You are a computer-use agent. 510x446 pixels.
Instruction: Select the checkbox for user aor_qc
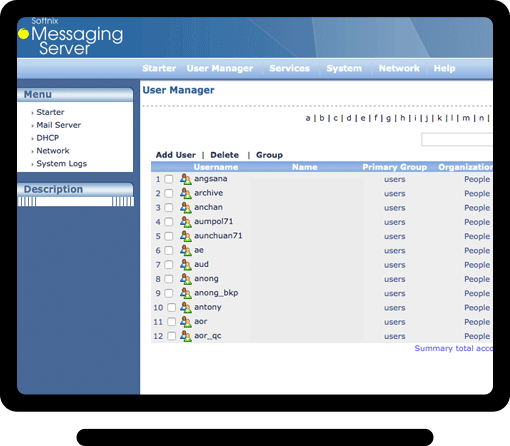pyautogui.click(x=171, y=336)
